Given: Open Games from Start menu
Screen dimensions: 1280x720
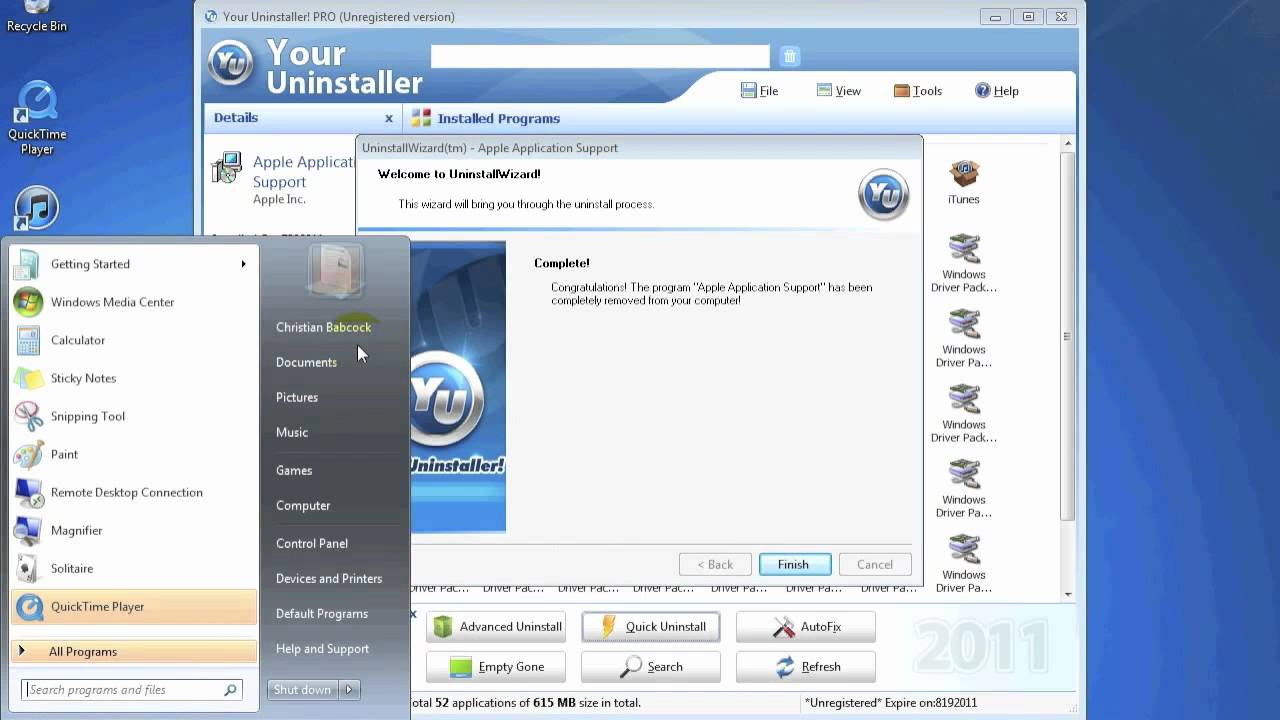Looking at the screenshot, I should [294, 470].
